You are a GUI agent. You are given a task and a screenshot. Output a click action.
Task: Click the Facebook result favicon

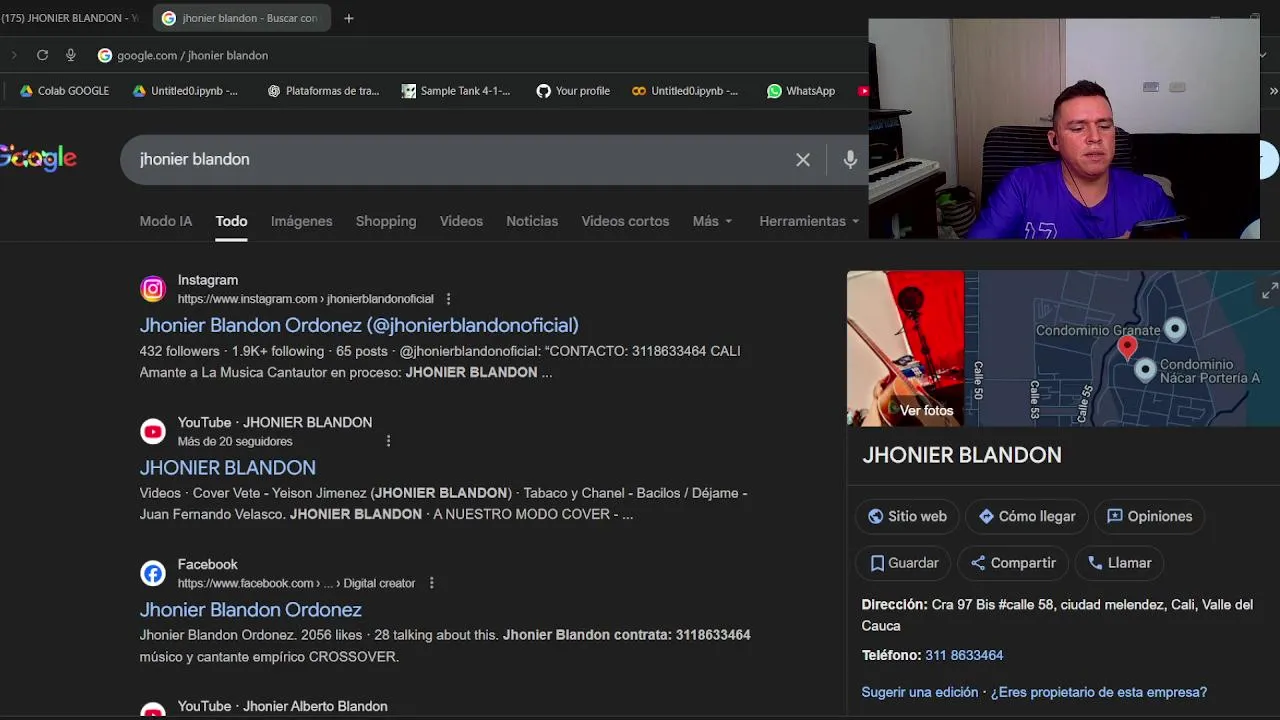(x=153, y=573)
